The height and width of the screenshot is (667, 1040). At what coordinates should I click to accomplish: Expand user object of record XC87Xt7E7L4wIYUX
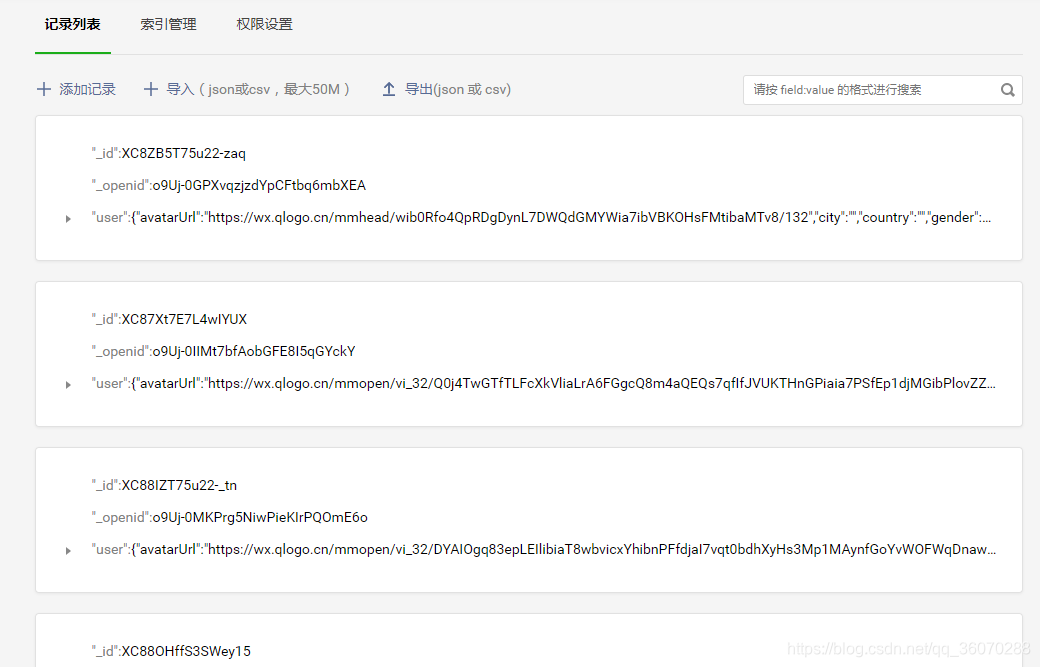[x=68, y=384]
